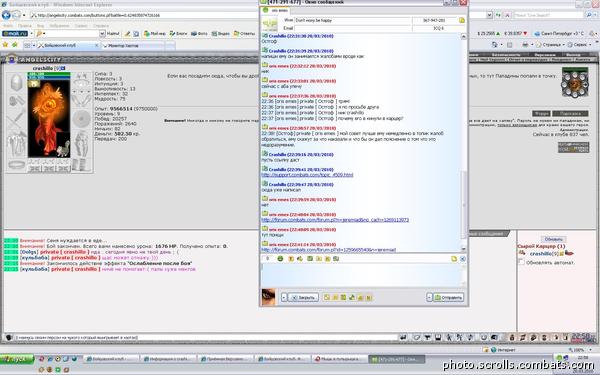
Task: Open Фото from the mail.ru toolbar
Action: (199, 34)
